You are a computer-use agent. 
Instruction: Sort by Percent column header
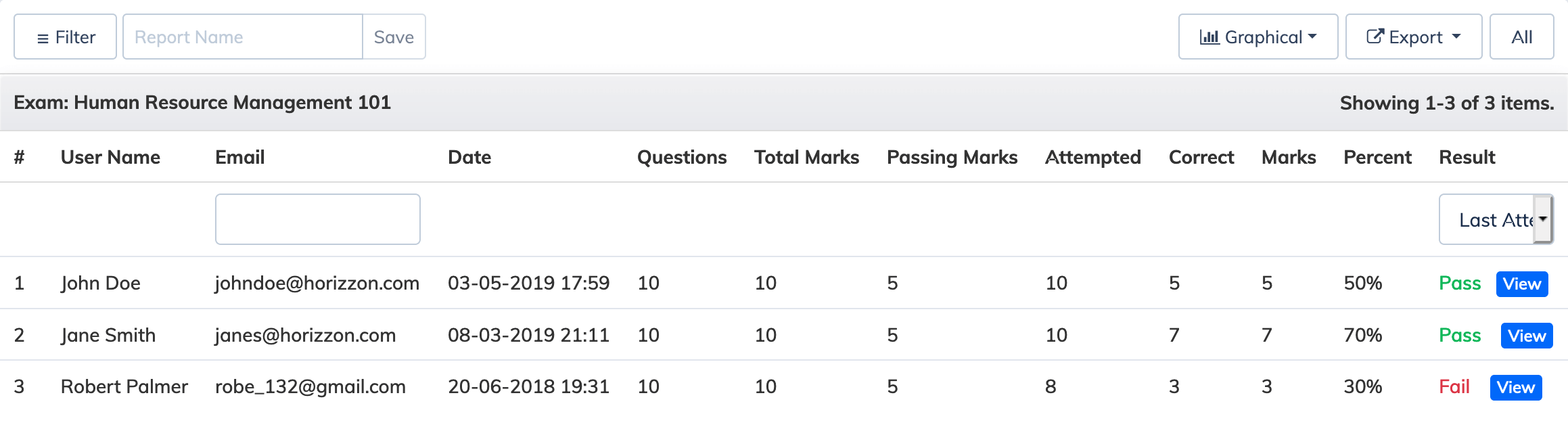tap(1377, 157)
